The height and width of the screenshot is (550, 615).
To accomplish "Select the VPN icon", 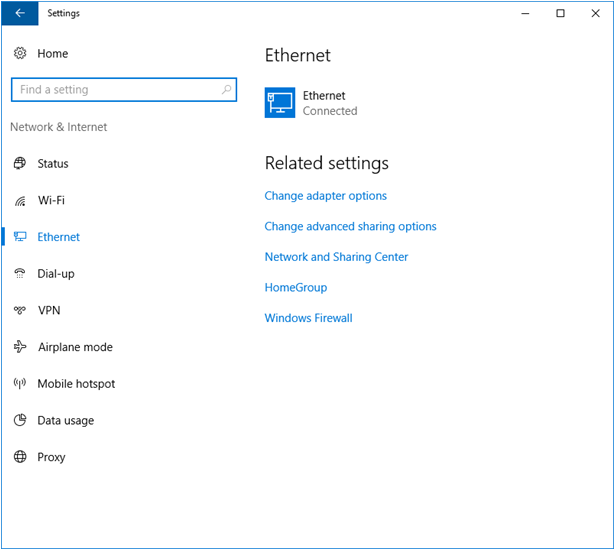I will (x=20, y=311).
